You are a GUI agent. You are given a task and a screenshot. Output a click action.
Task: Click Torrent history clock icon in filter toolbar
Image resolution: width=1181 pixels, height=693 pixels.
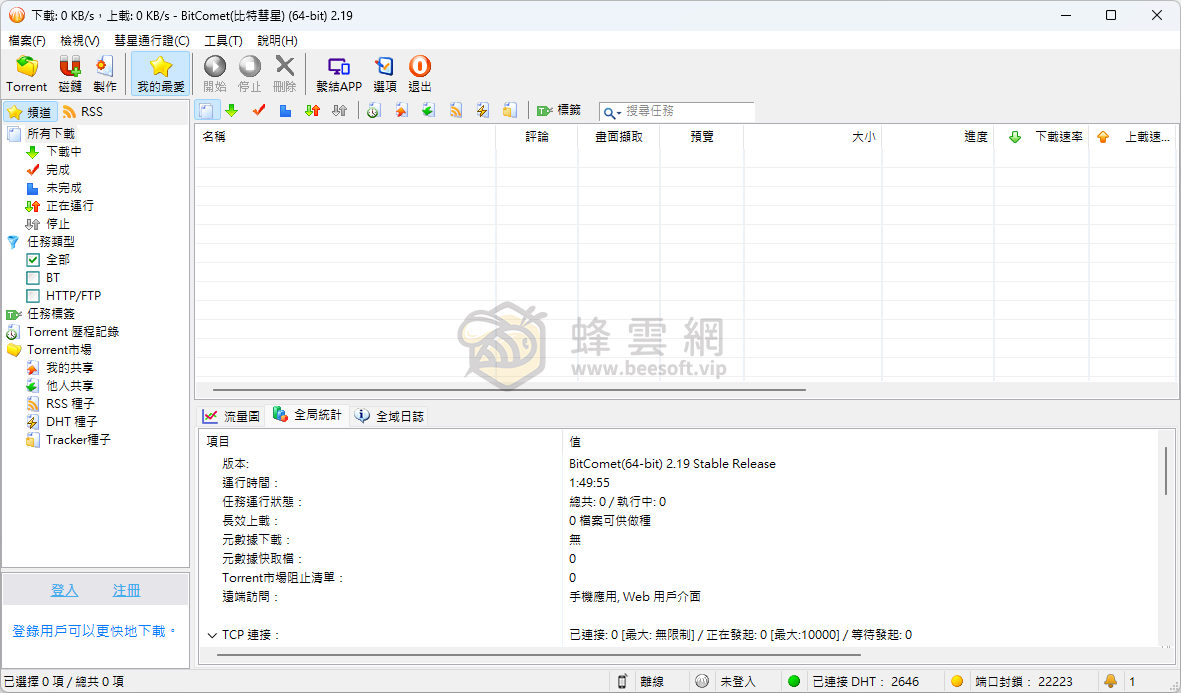click(x=374, y=111)
